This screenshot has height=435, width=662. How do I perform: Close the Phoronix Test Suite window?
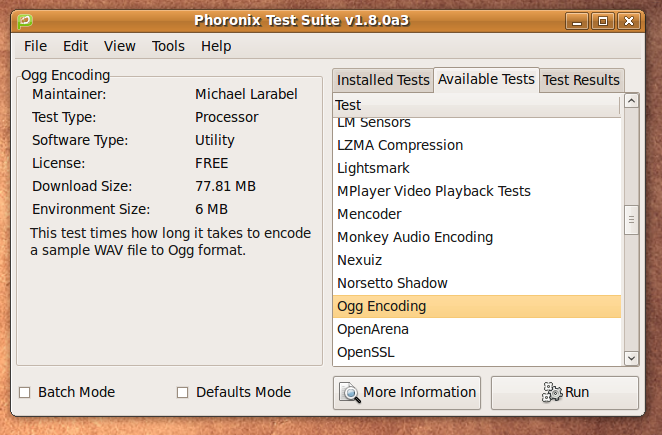coord(629,21)
